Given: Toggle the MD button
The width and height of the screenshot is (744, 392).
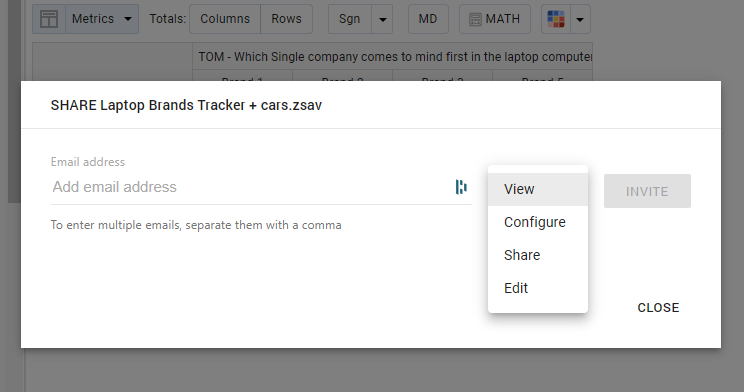Looking at the screenshot, I should pyautogui.click(x=428, y=19).
